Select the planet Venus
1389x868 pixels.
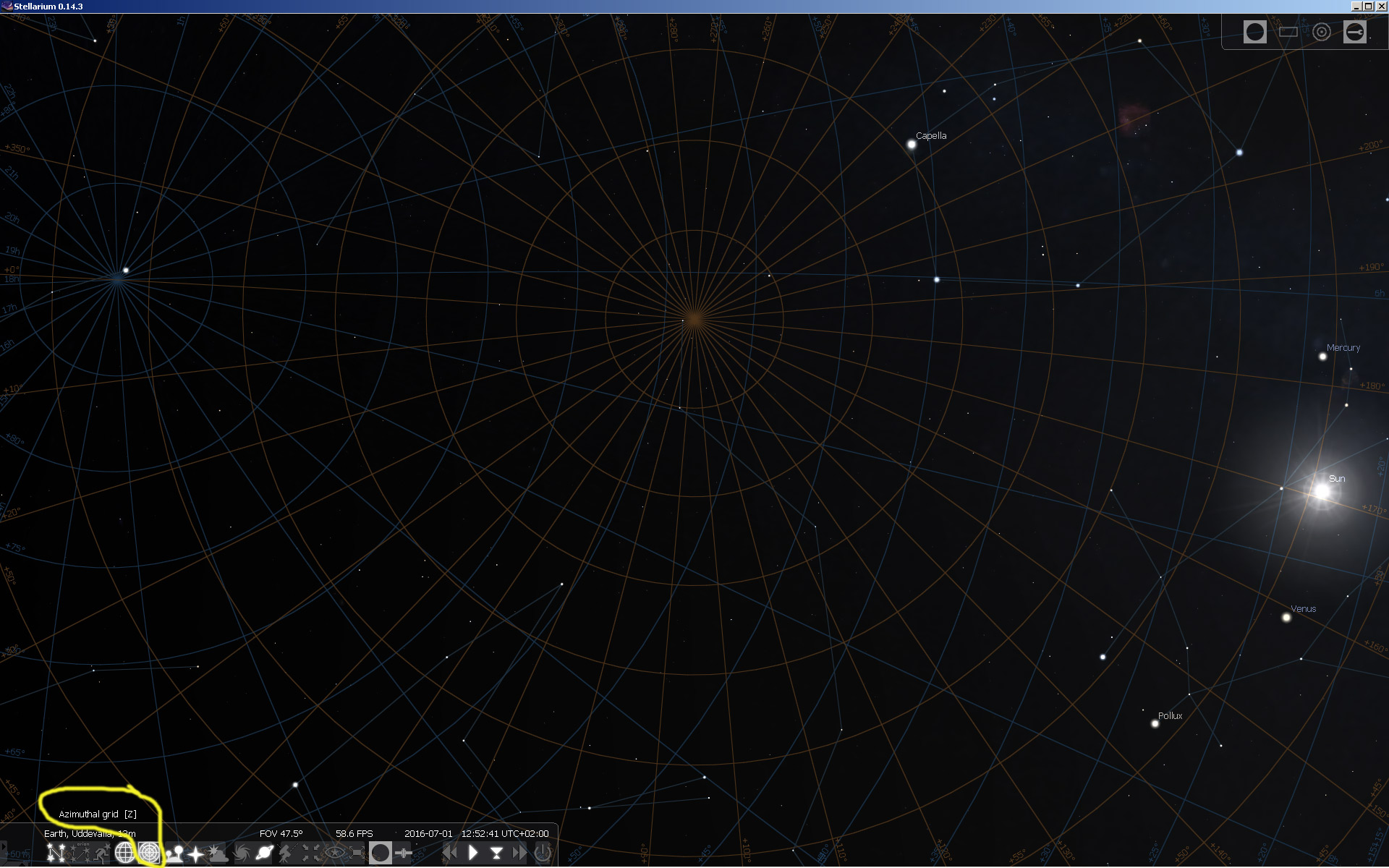(x=1286, y=618)
